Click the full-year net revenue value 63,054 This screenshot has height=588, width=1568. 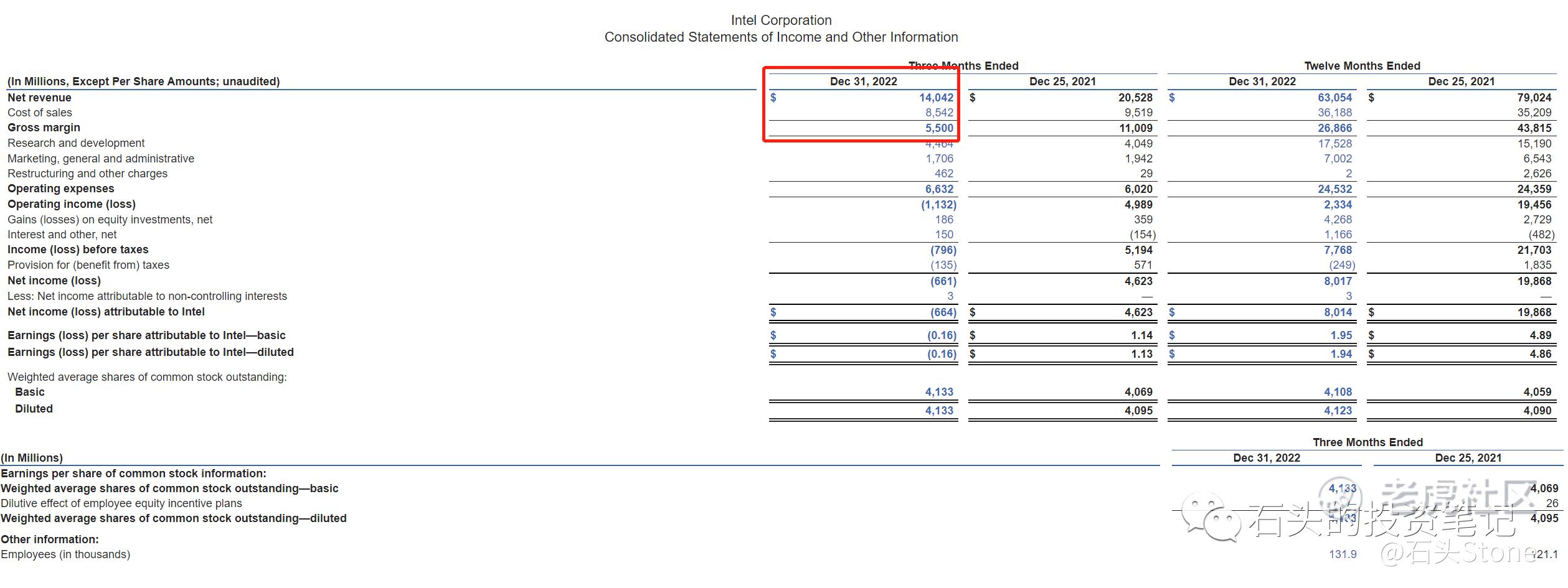pyautogui.click(x=1334, y=98)
